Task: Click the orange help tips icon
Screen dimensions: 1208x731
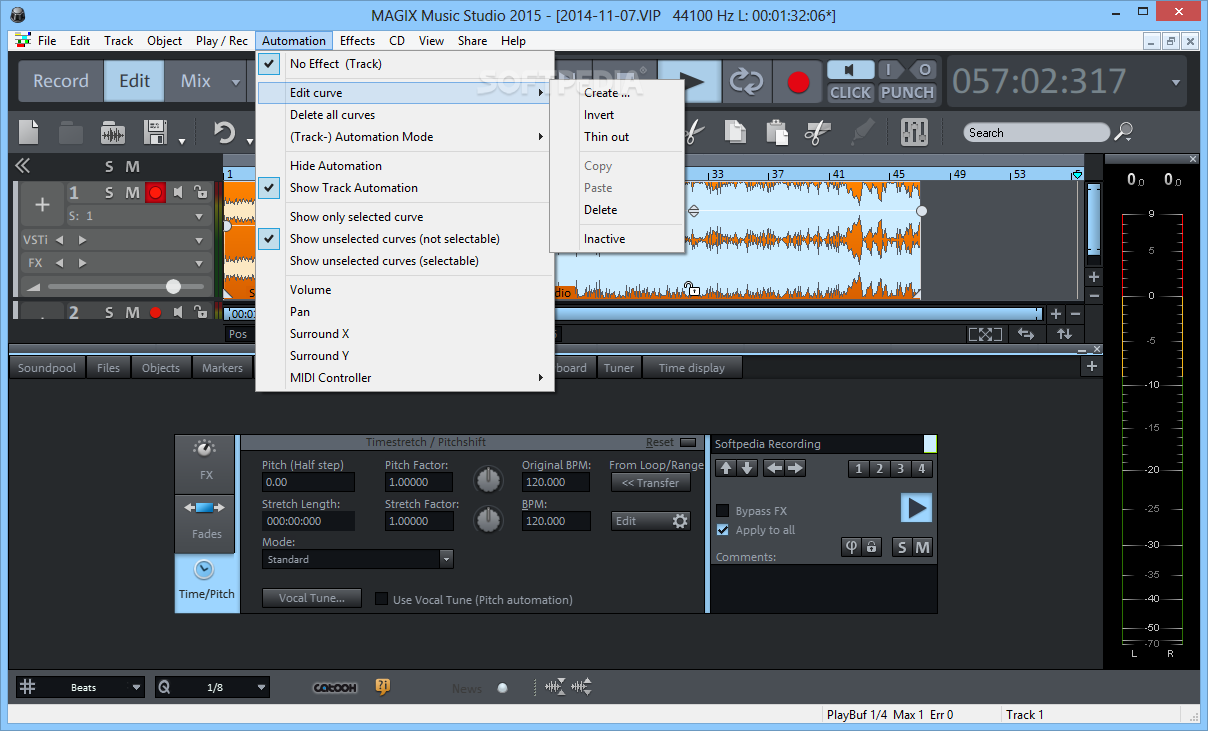Action: coord(382,687)
